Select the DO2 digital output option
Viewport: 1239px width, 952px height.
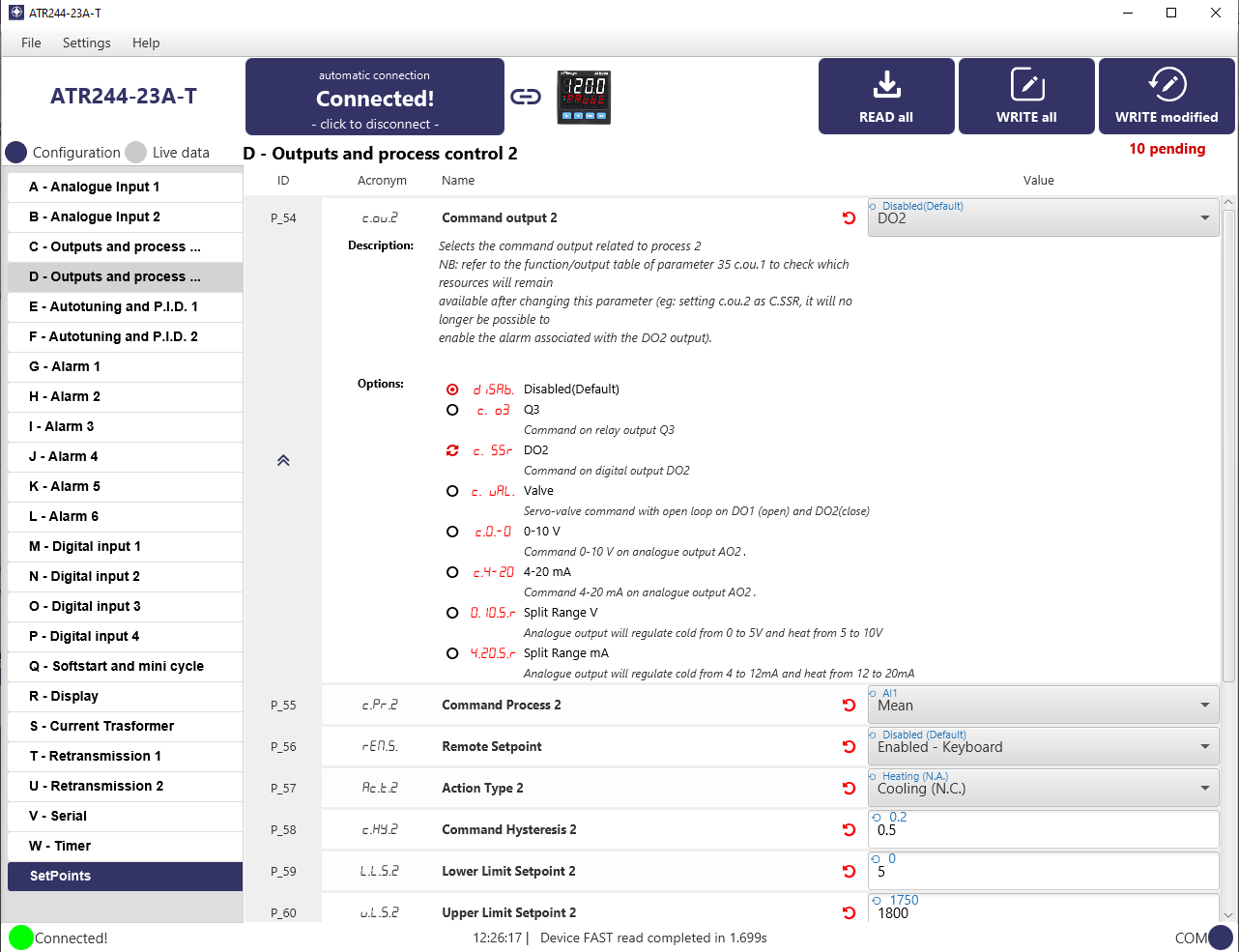[x=452, y=450]
